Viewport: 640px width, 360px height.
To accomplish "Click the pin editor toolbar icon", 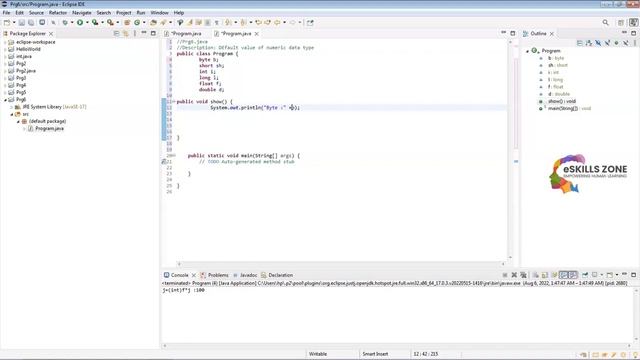I will tap(310, 23).
